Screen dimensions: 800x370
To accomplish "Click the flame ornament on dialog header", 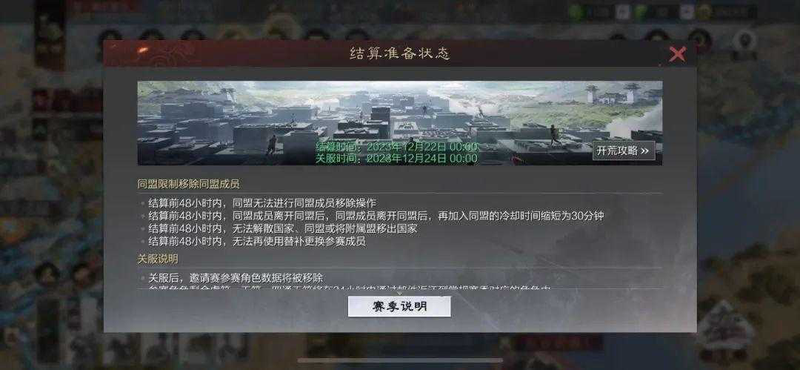I will point(143,51).
